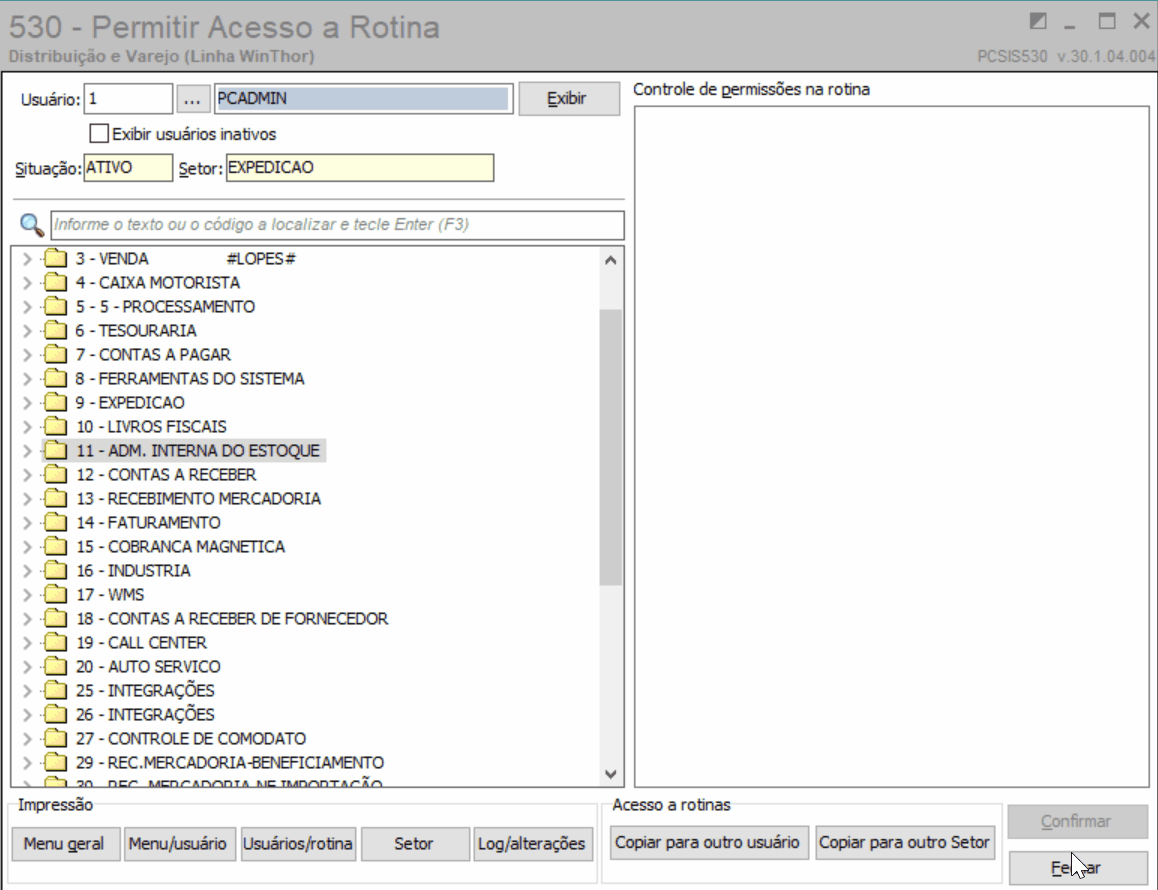Click folder icon of 4 - CAIXA MOTORISTA
Image resolution: width=1158 pixels, height=890 pixels.
55,283
